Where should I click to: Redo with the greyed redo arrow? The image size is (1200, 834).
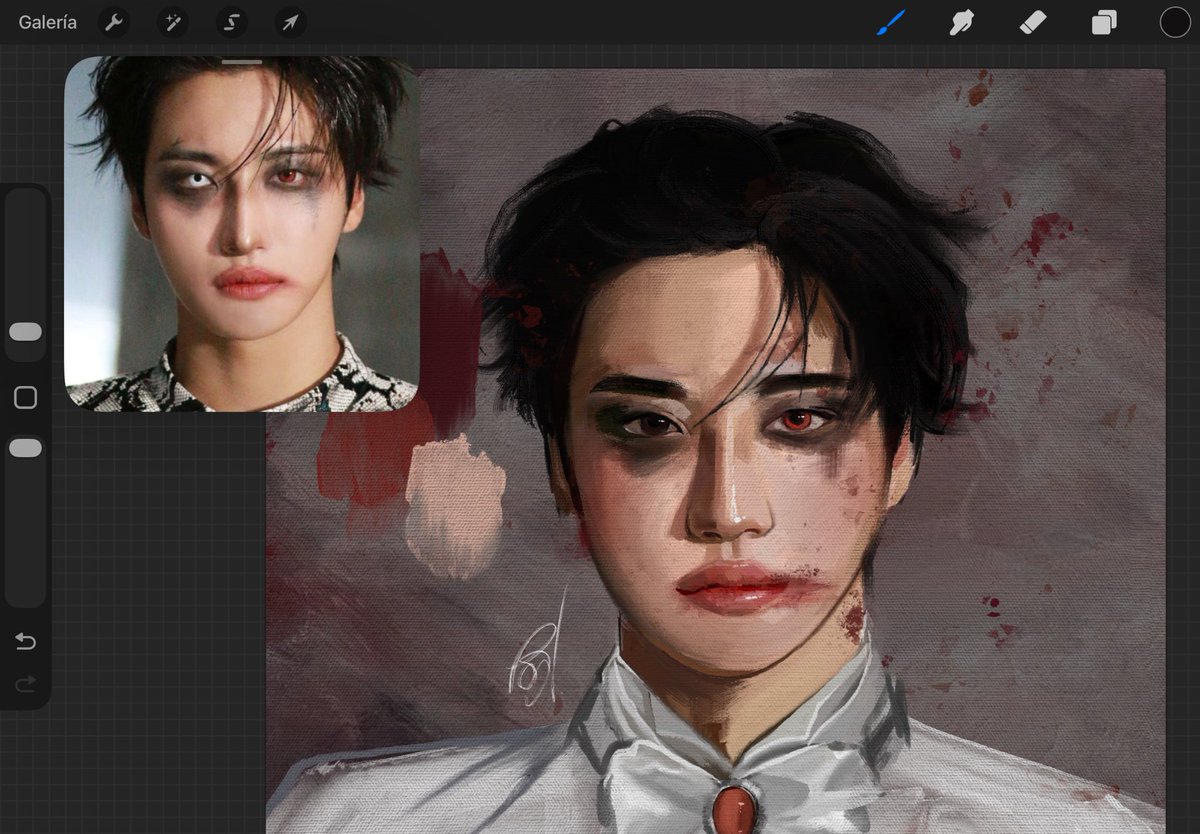[25, 684]
